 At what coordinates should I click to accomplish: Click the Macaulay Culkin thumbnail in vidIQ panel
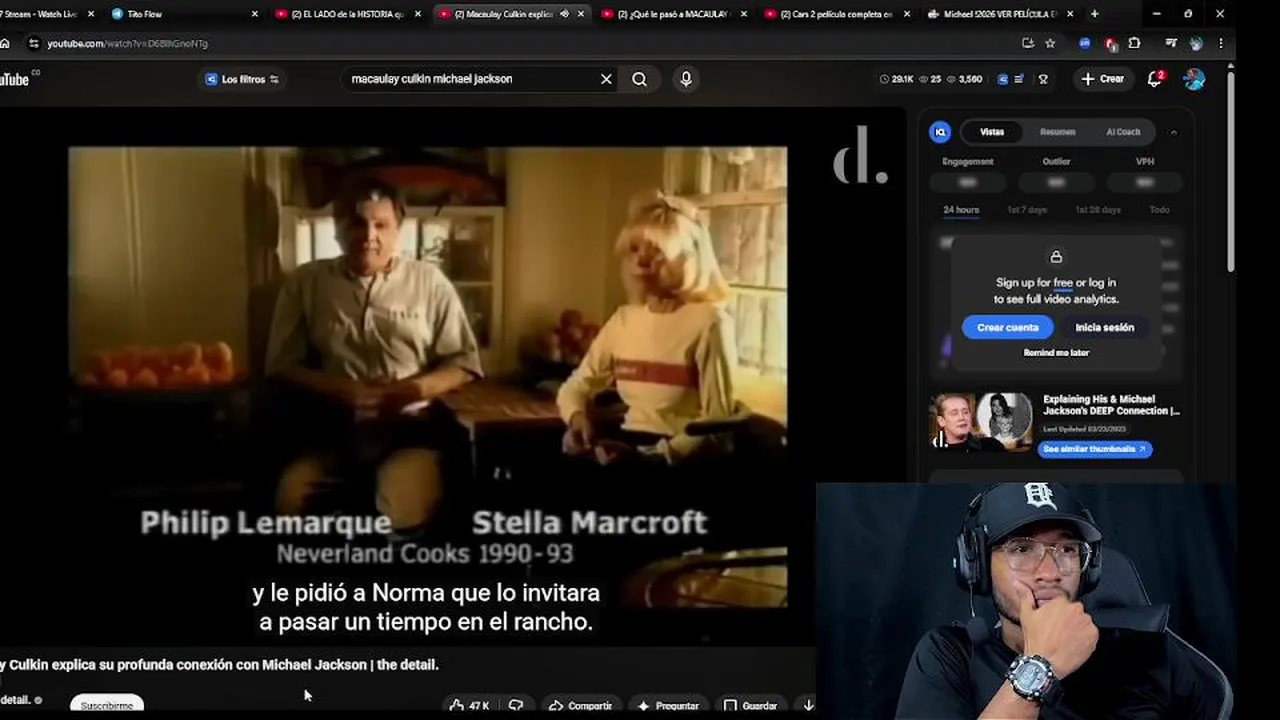981,421
